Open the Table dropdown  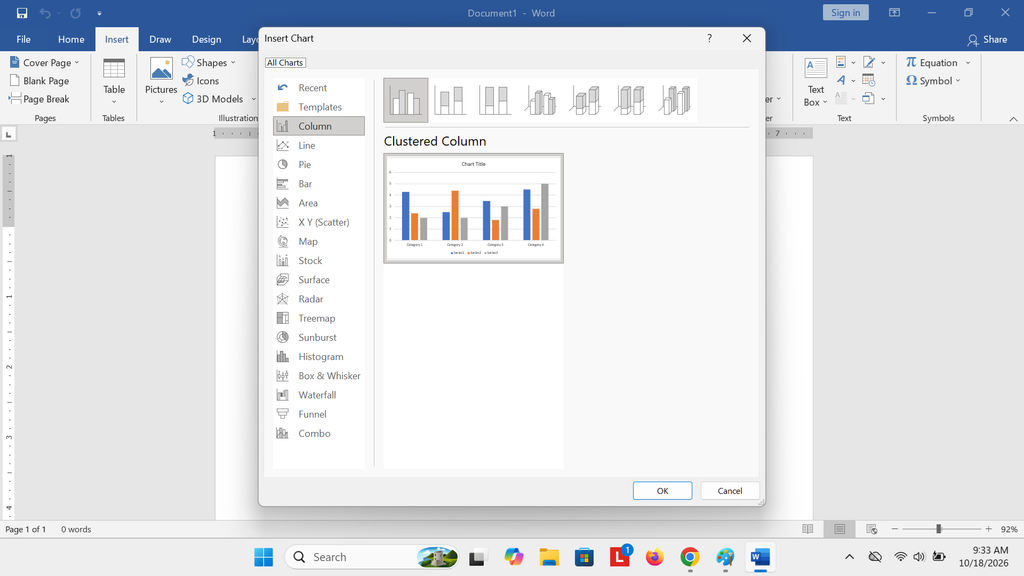coord(114,82)
